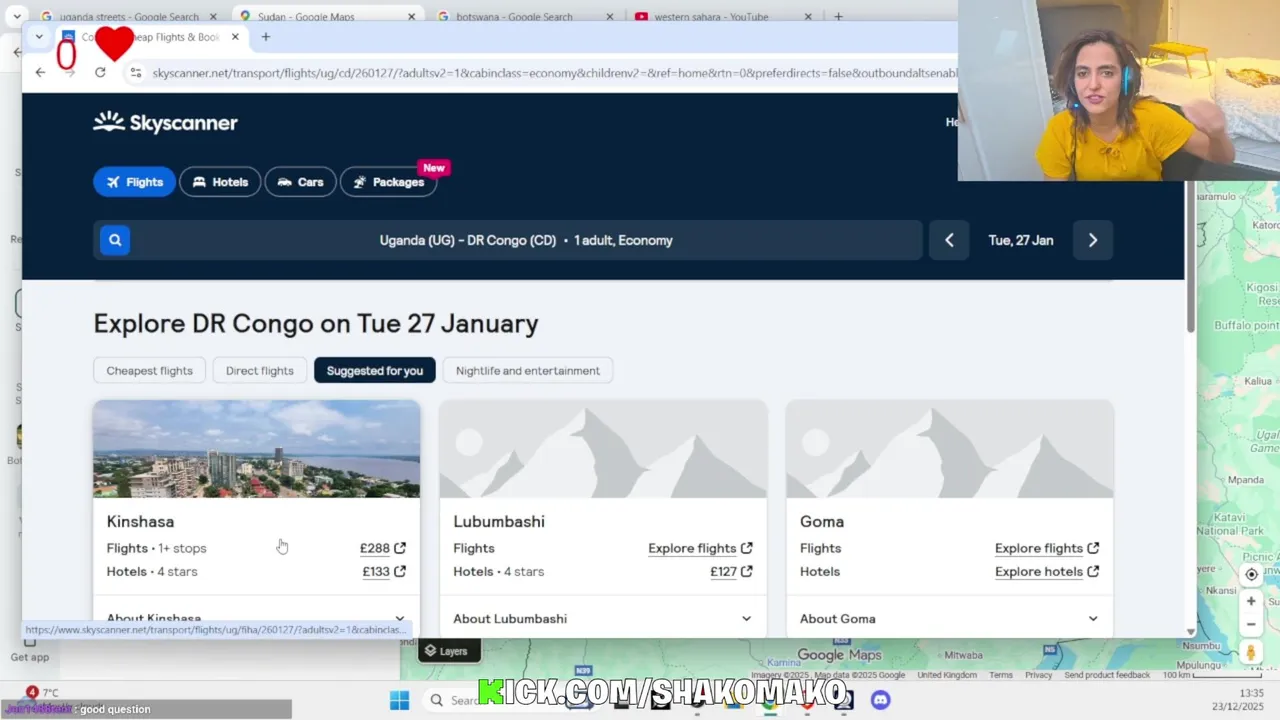Open Privacy link in Google Maps footer

tap(1038, 675)
